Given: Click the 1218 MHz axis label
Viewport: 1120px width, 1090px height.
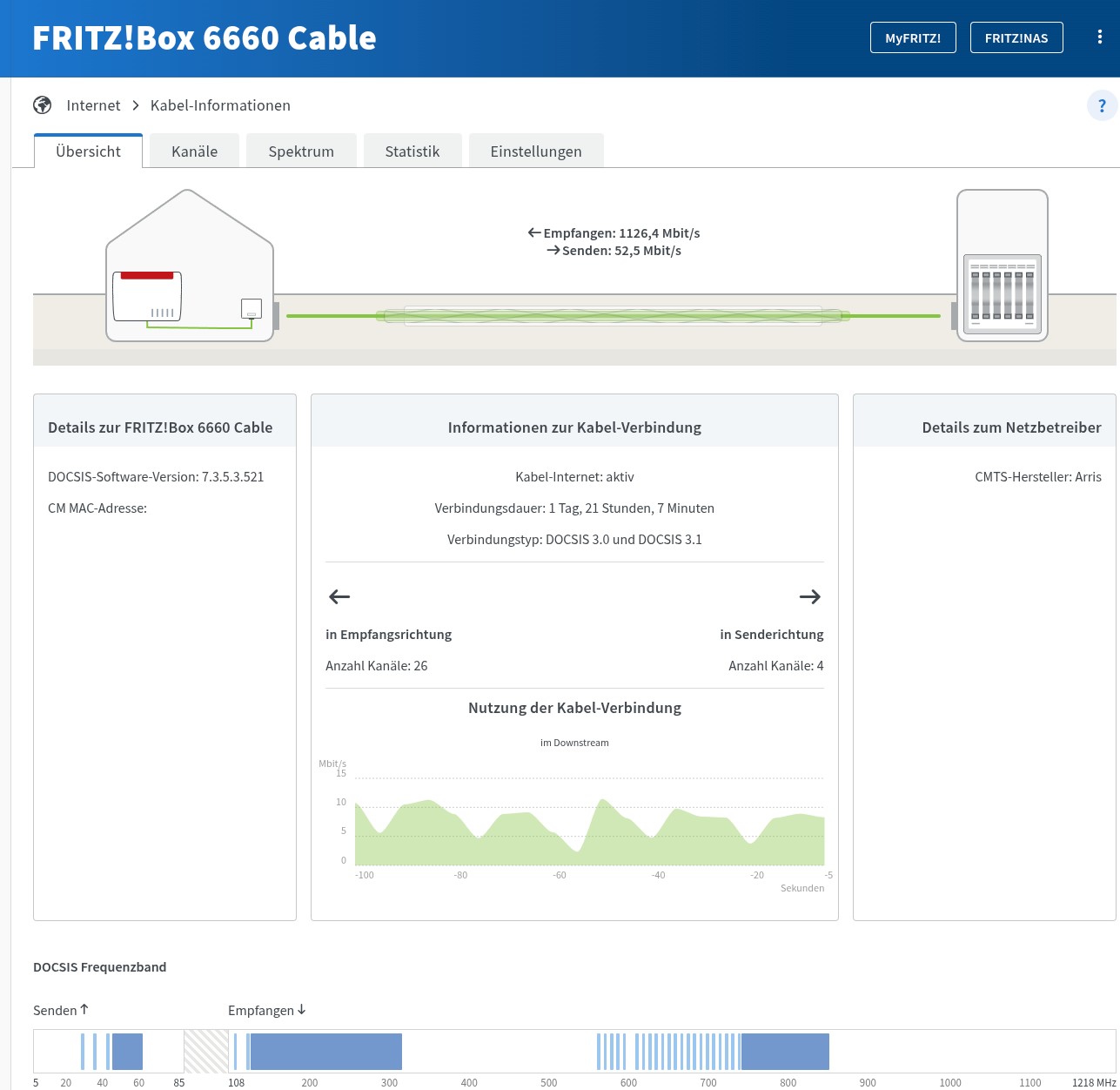Looking at the screenshot, I should click(1094, 1083).
